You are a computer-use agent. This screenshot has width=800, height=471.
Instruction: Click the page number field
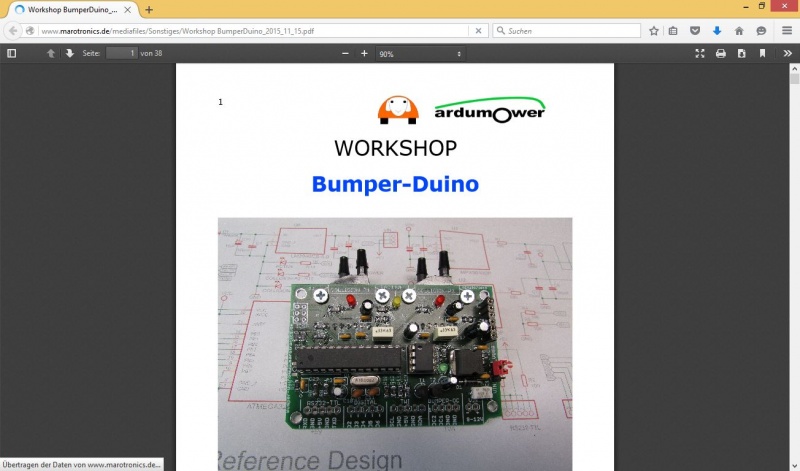(x=121, y=53)
